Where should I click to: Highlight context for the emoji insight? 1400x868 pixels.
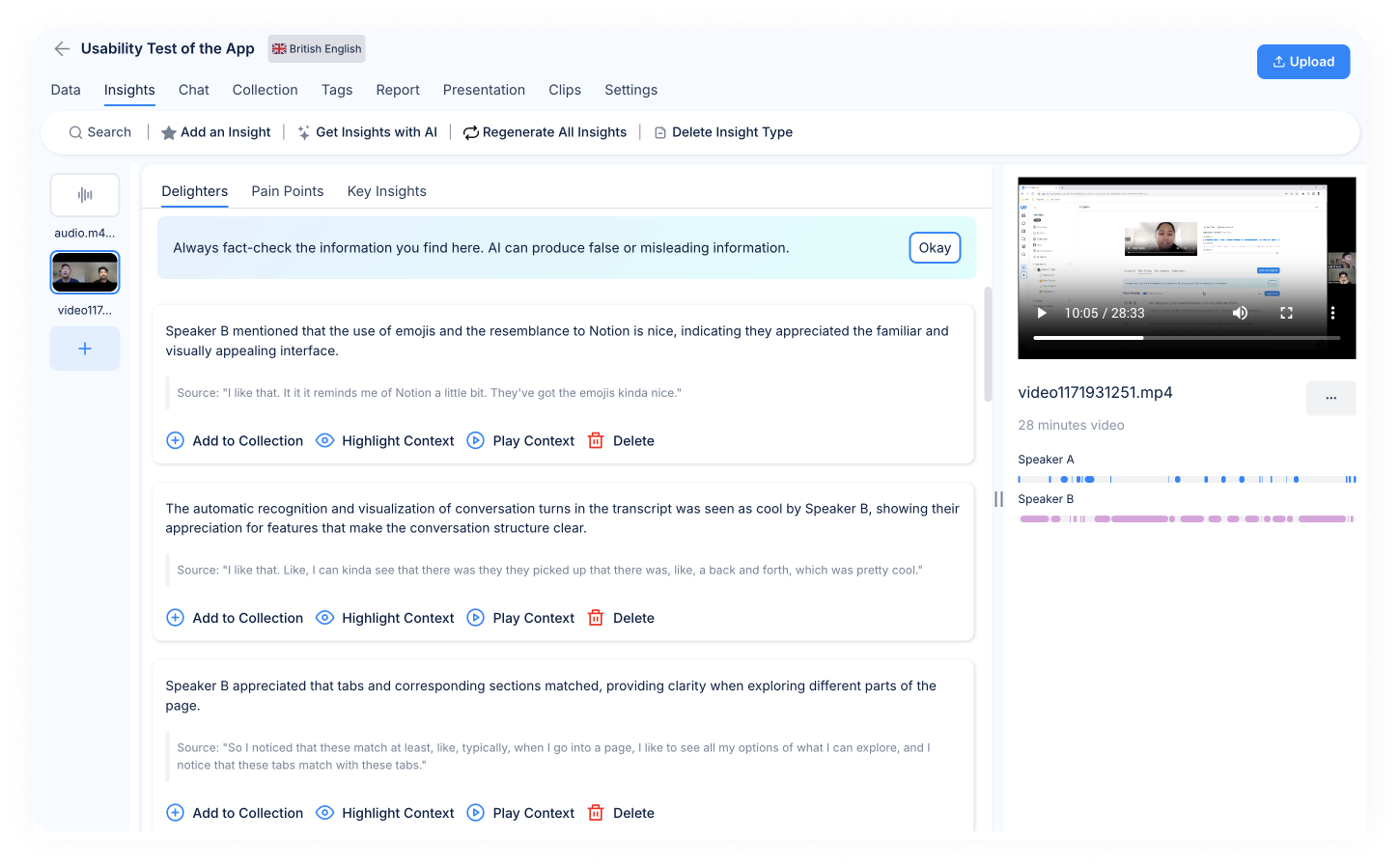[x=324, y=440]
